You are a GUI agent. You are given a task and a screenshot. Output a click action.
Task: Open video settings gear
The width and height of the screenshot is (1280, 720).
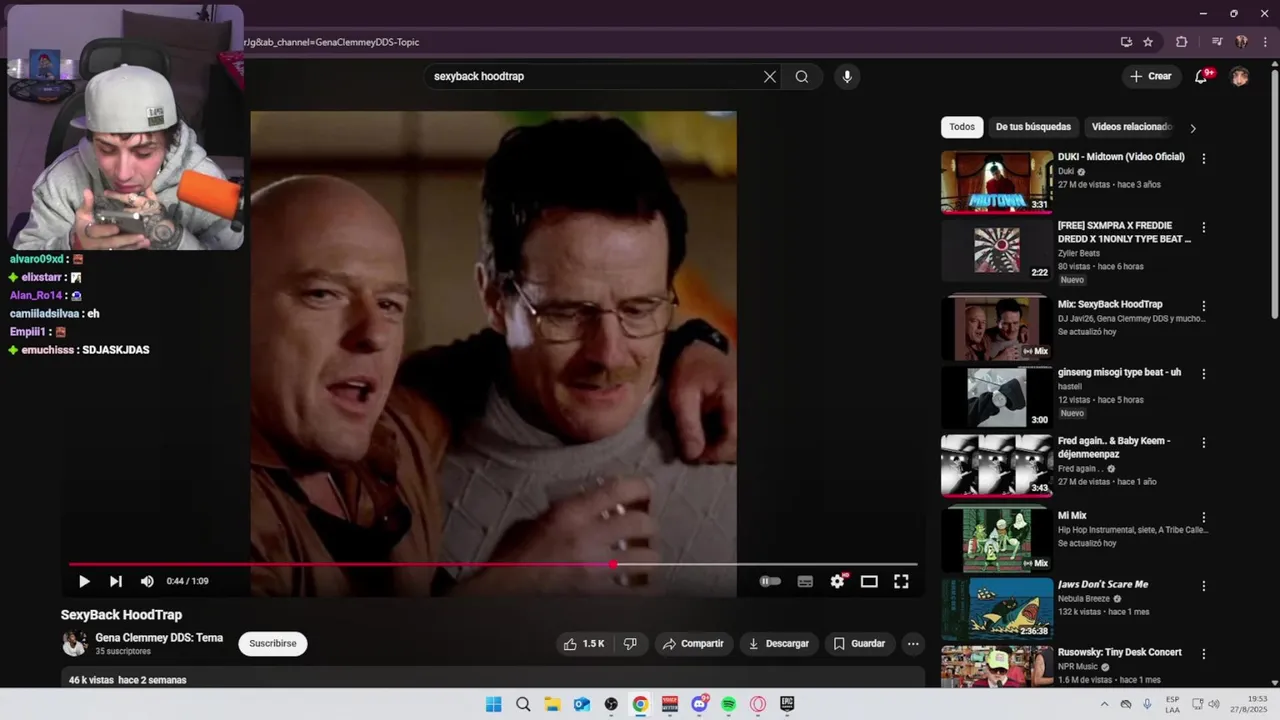(838, 581)
